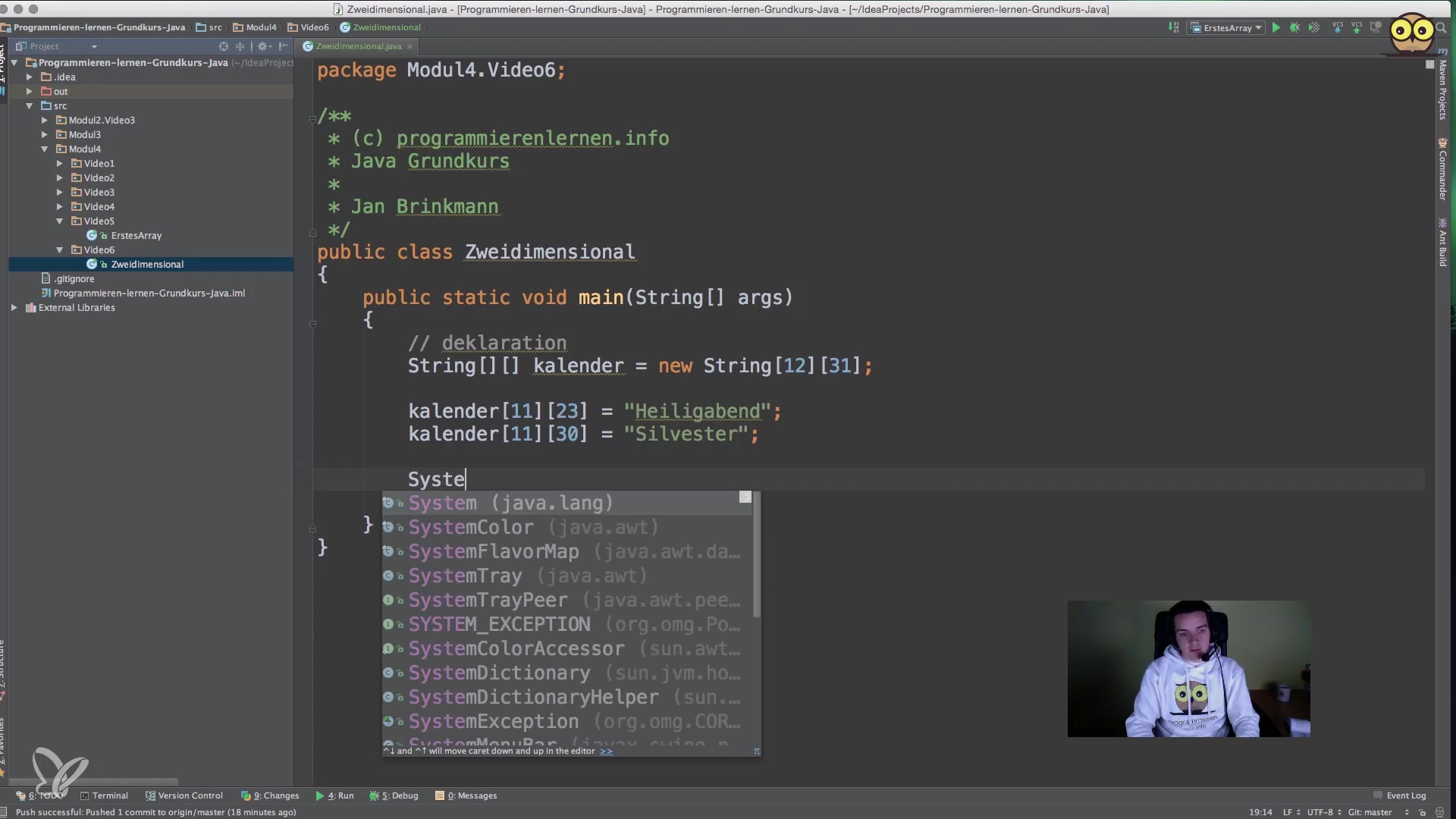
Task: Open the Project panel settings gear
Action: (262, 46)
